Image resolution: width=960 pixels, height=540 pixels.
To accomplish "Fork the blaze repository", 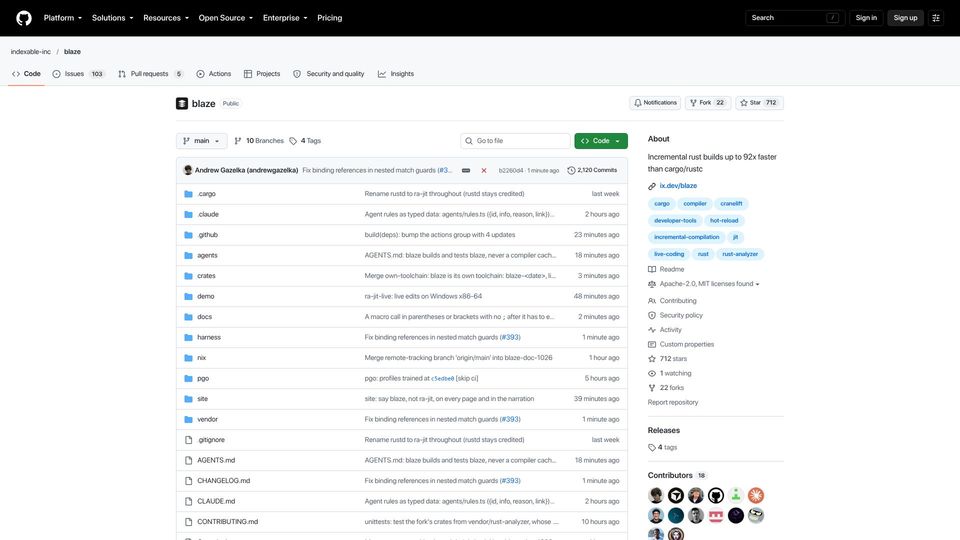I will pos(707,103).
